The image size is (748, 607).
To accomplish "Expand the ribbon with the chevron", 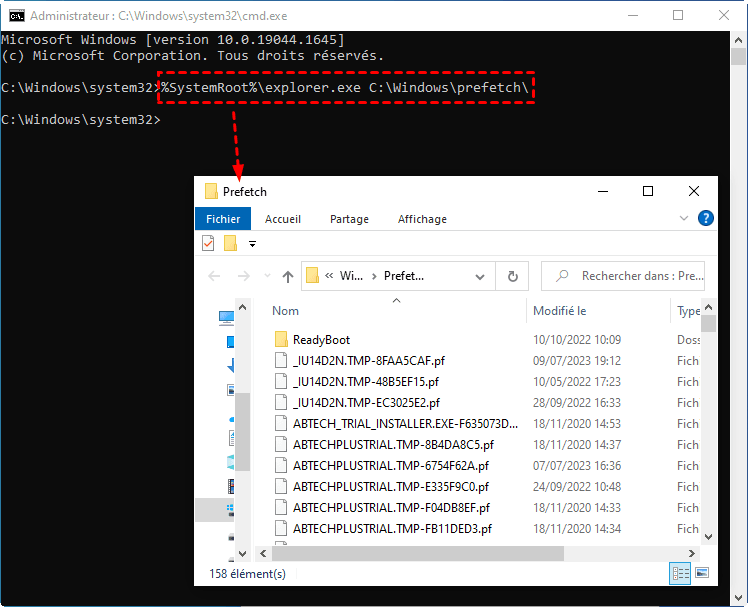I will tap(684, 218).
